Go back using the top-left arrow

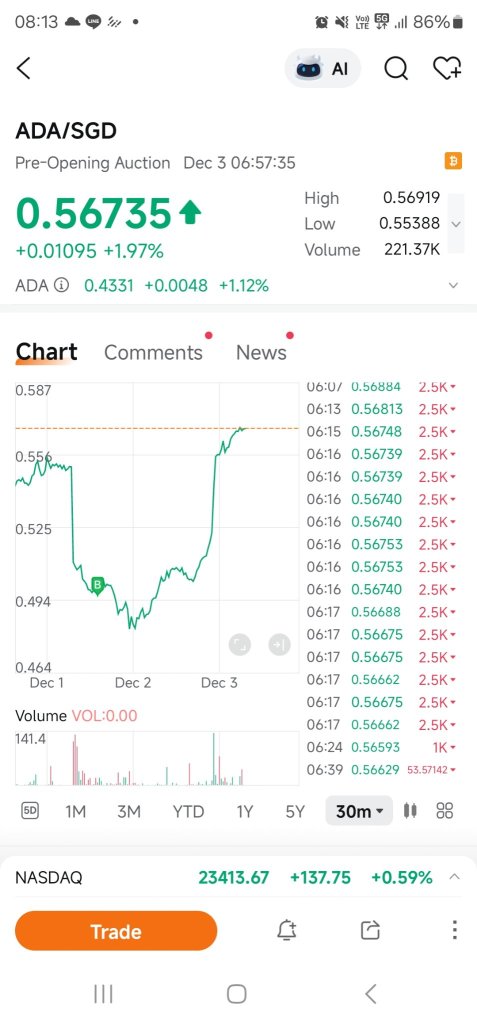pos(24,68)
